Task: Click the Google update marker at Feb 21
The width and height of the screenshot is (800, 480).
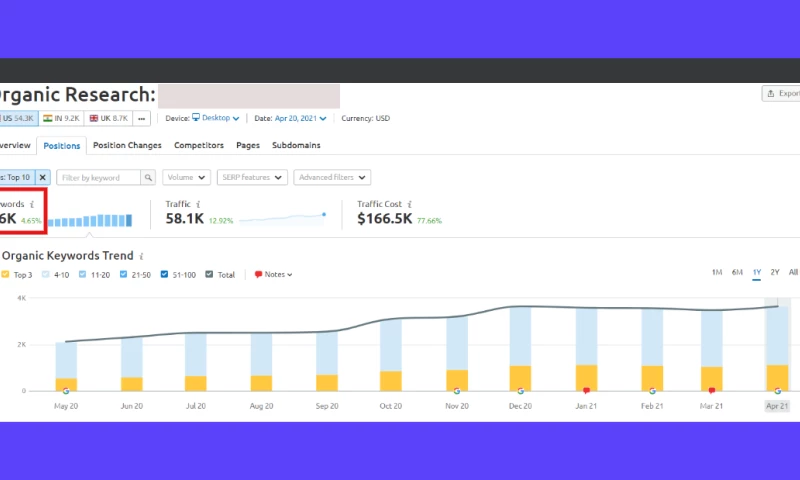Action: (652, 391)
